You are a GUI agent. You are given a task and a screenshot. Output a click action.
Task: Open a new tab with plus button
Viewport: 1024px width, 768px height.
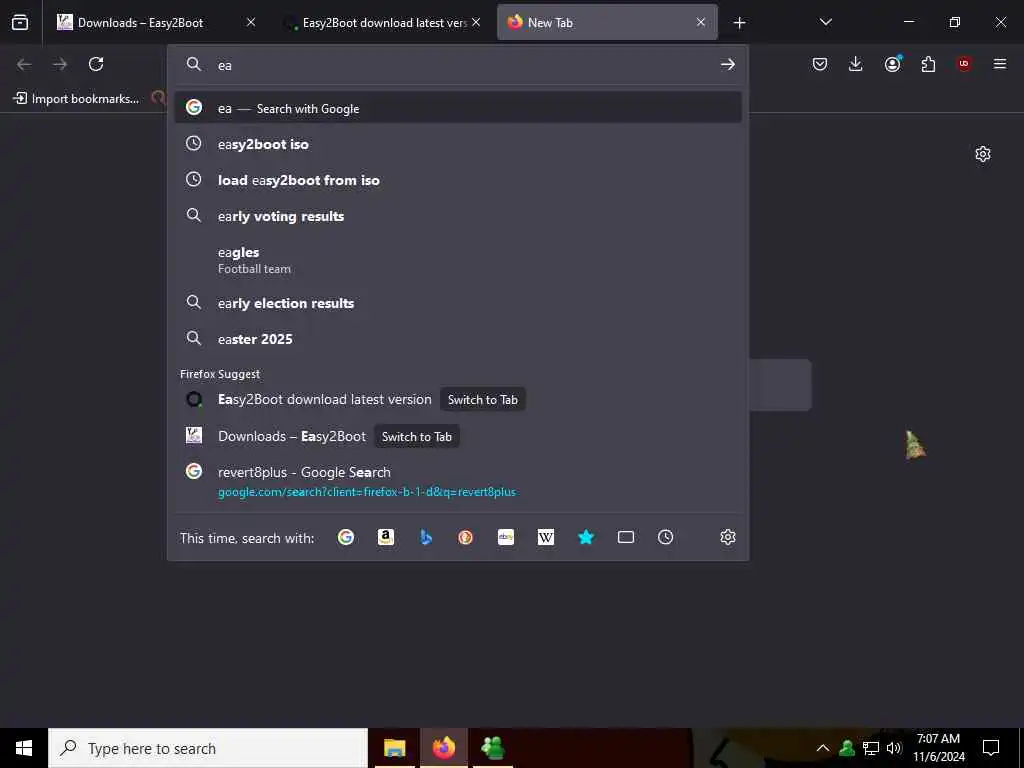click(739, 23)
